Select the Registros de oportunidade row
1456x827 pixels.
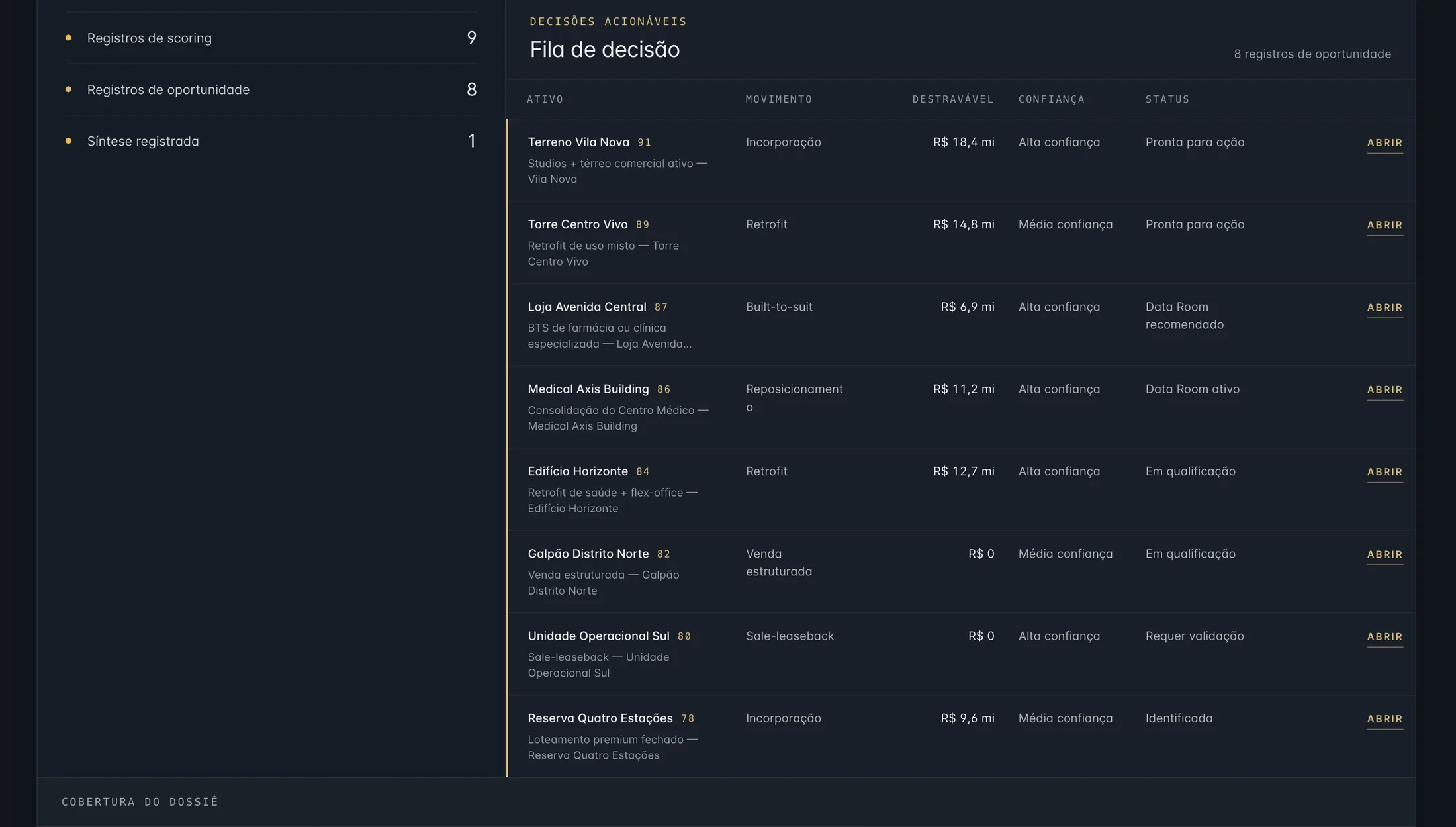click(x=271, y=89)
